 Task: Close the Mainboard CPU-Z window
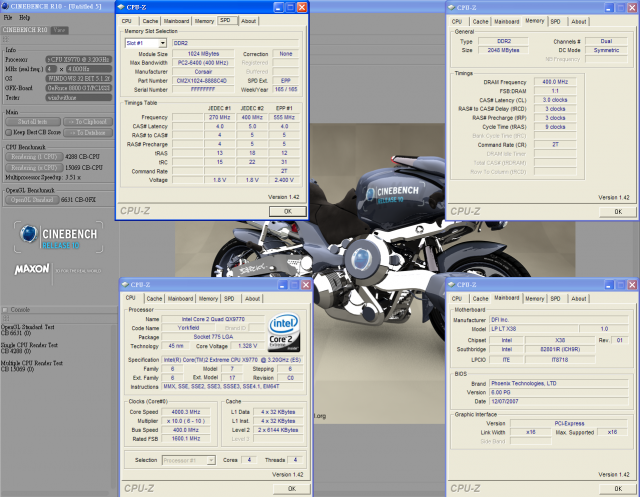coord(632,285)
